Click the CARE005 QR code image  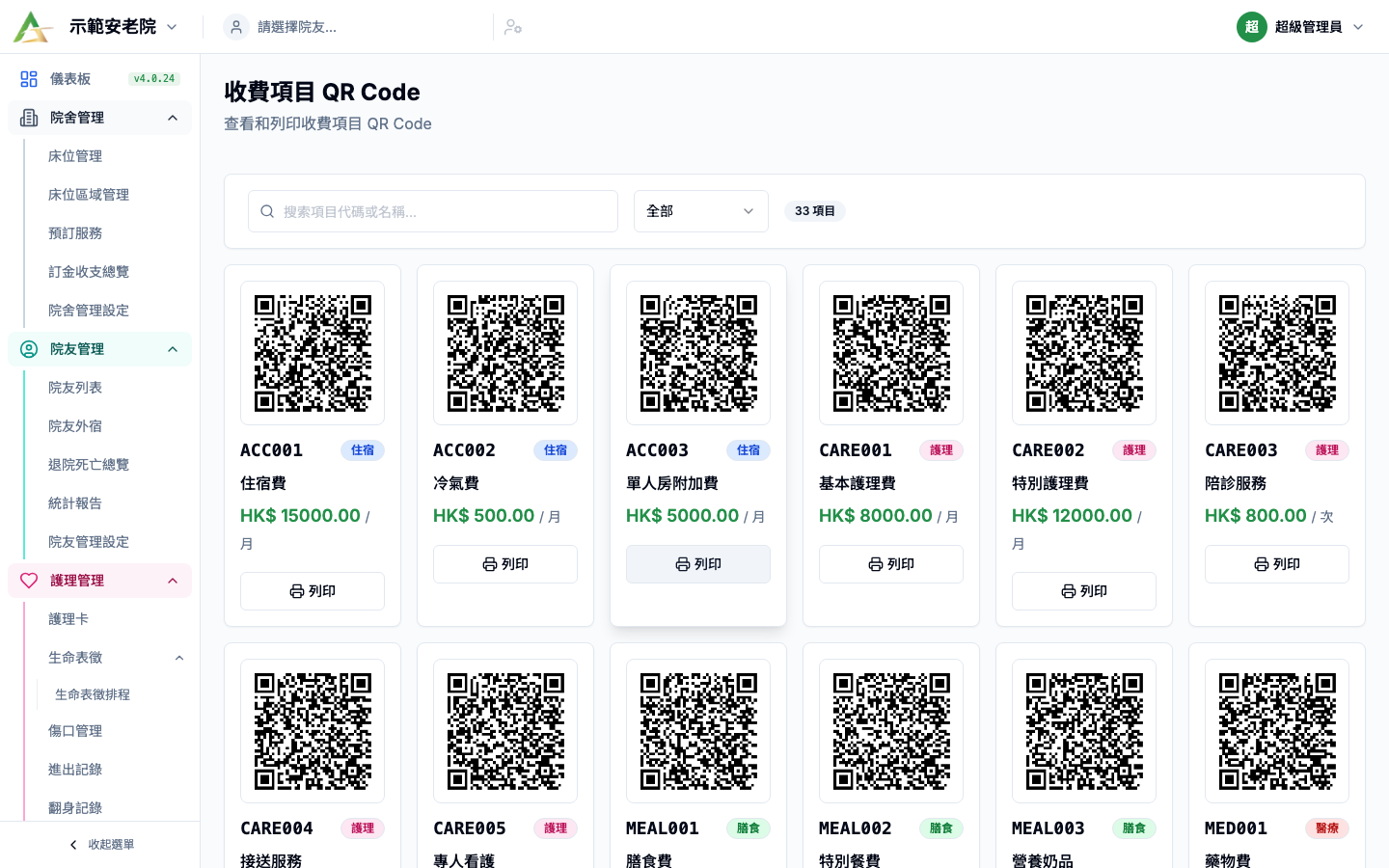pyautogui.click(x=505, y=731)
